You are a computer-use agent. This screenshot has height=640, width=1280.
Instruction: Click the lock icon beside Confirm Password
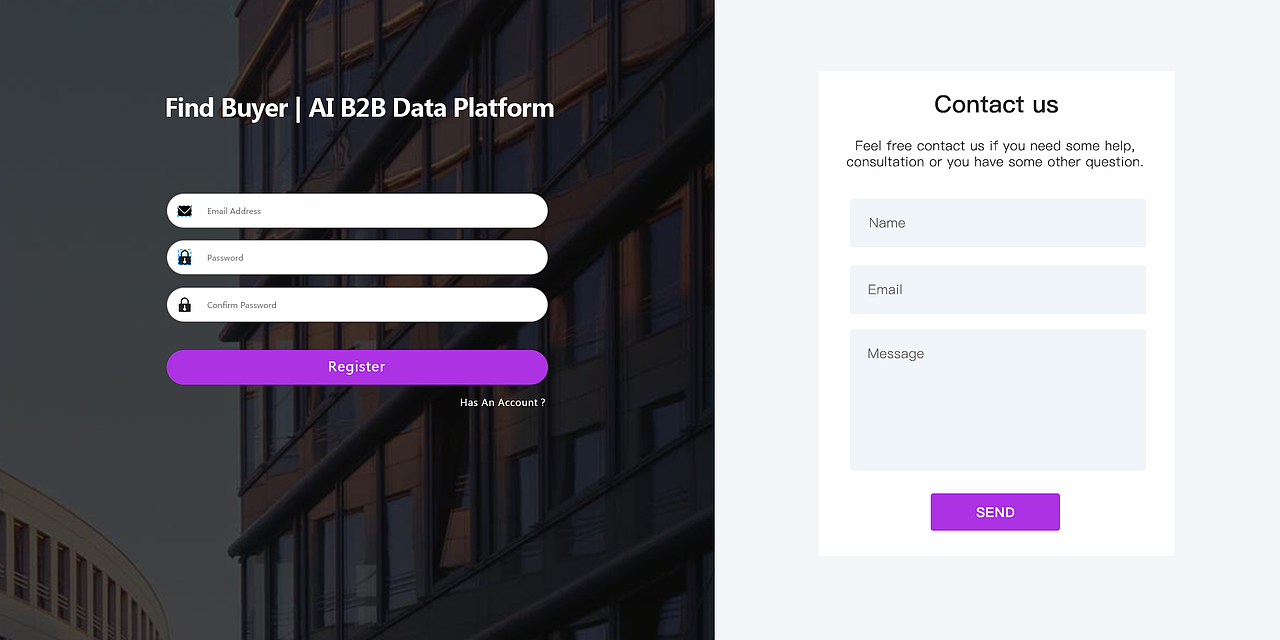click(x=185, y=305)
